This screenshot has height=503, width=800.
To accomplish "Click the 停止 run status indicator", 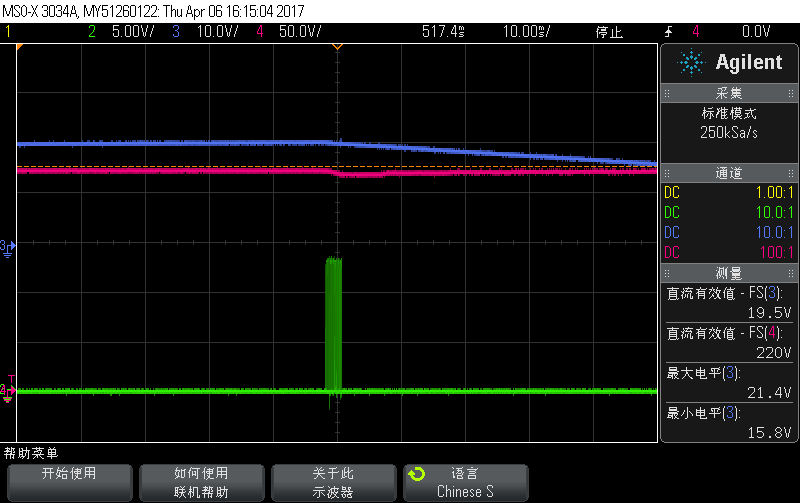I will click(x=609, y=32).
